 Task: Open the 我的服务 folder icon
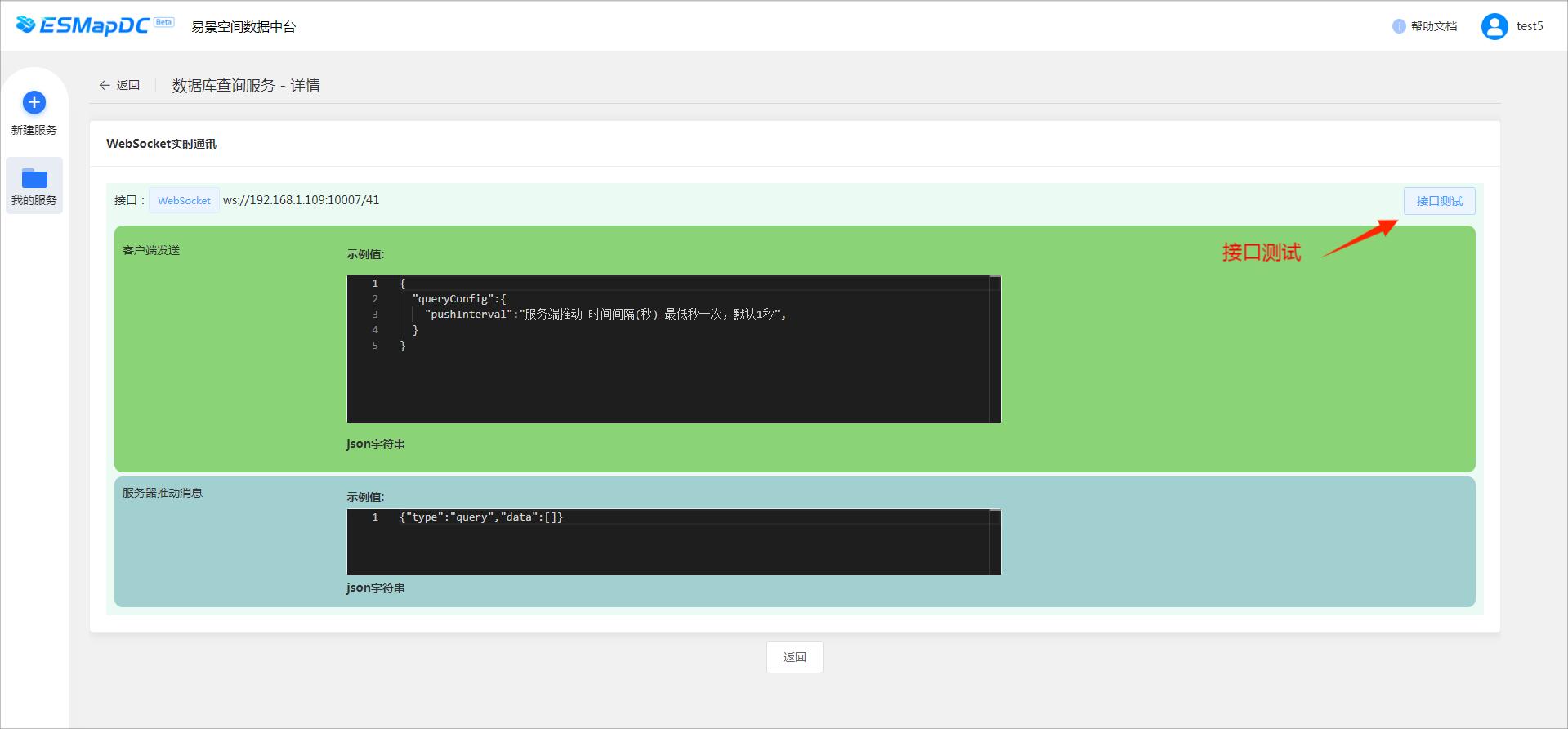tap(34, 177)
